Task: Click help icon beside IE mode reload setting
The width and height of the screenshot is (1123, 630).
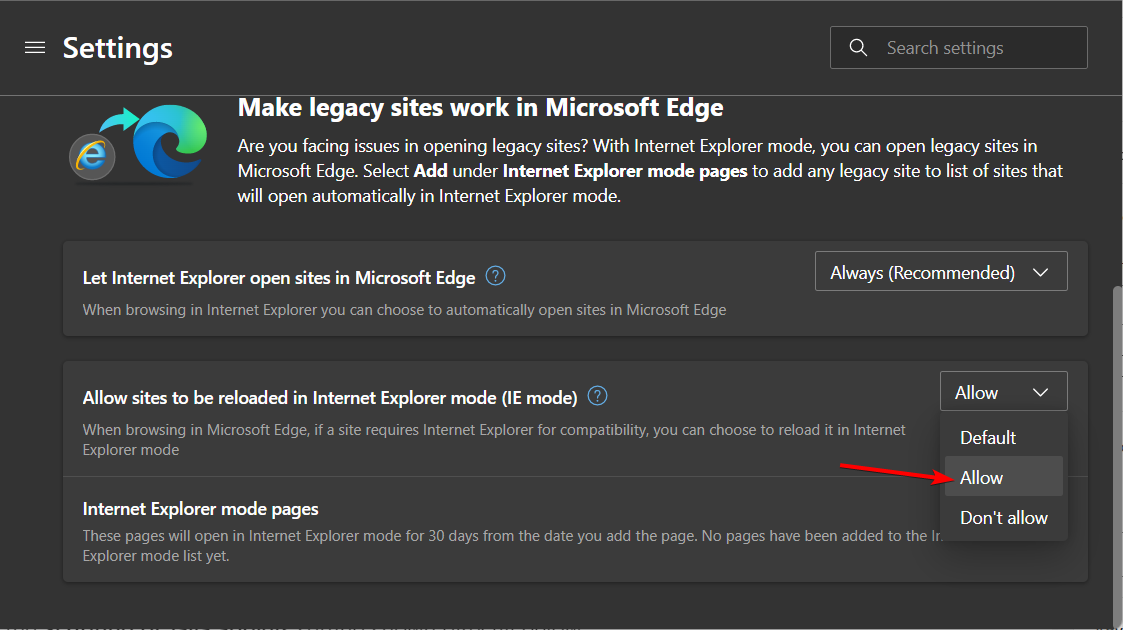Action: pos(597,396)
